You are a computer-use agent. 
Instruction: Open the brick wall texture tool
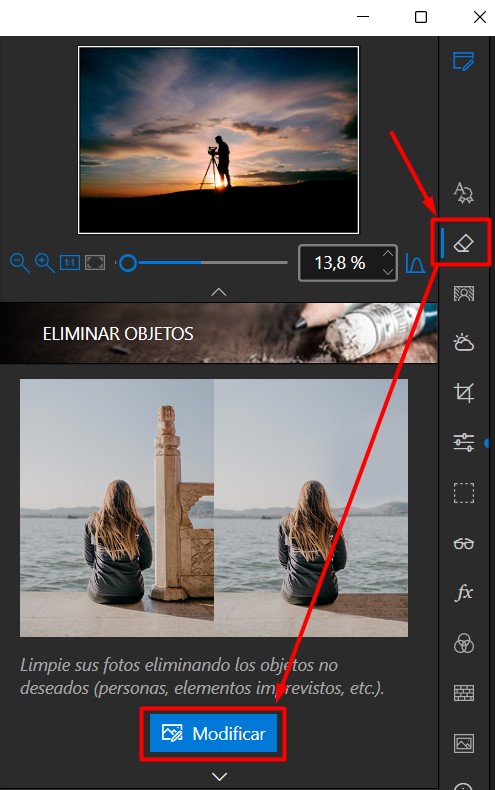(464, 693)
